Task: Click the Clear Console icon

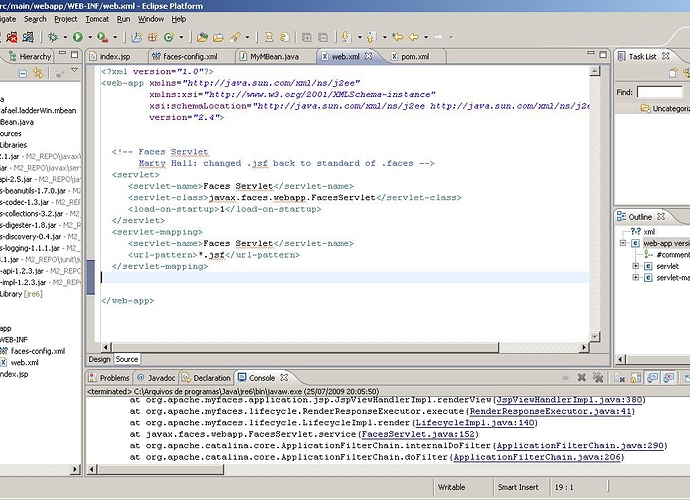Action: coord(620,378)
